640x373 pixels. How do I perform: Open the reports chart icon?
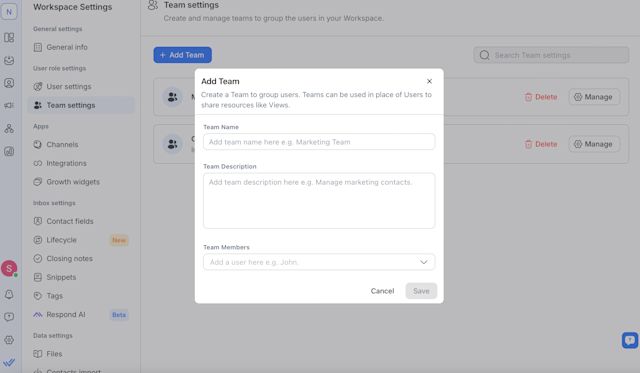[9, 151]
